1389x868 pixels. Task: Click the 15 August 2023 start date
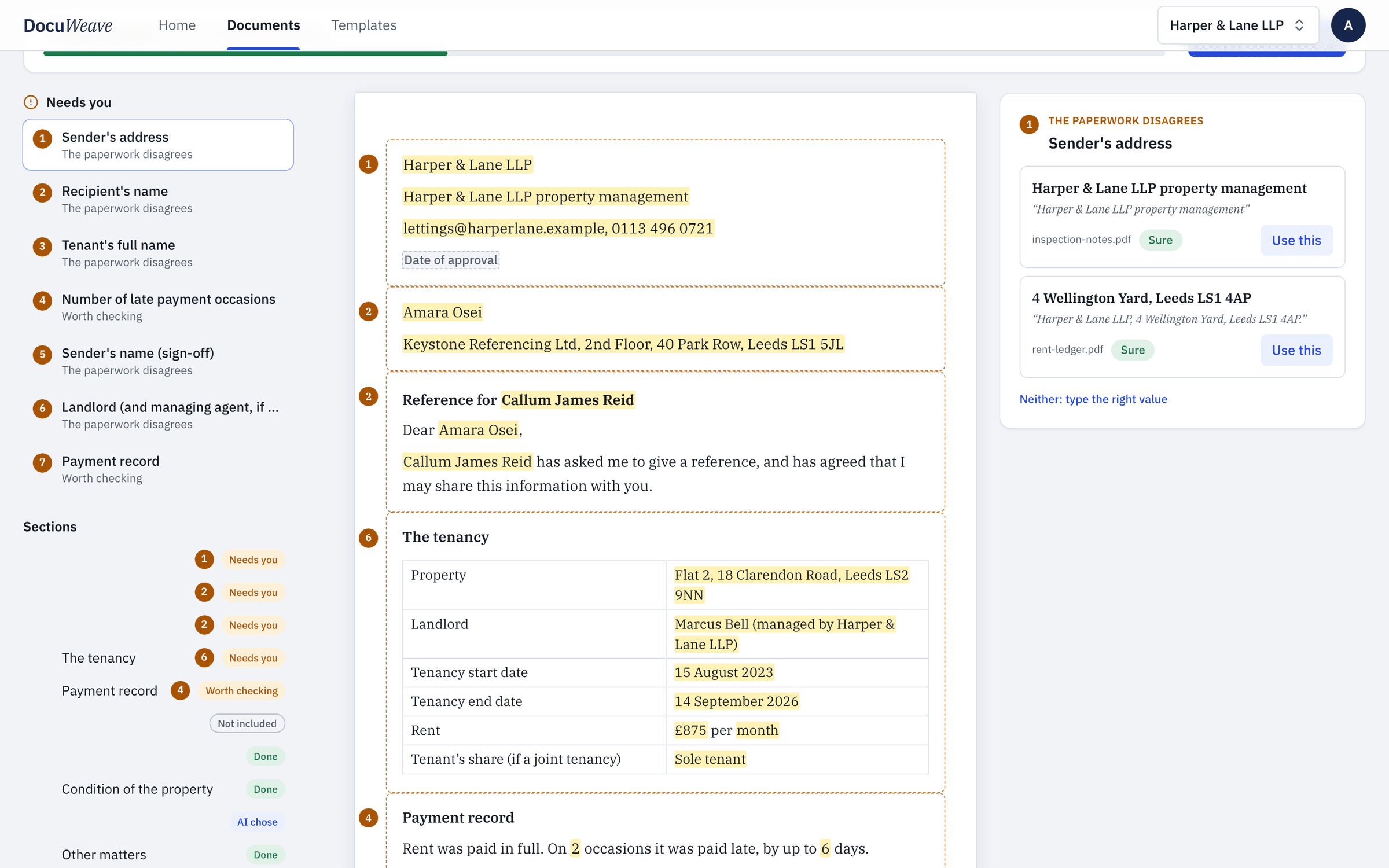[x=723, y=672]
